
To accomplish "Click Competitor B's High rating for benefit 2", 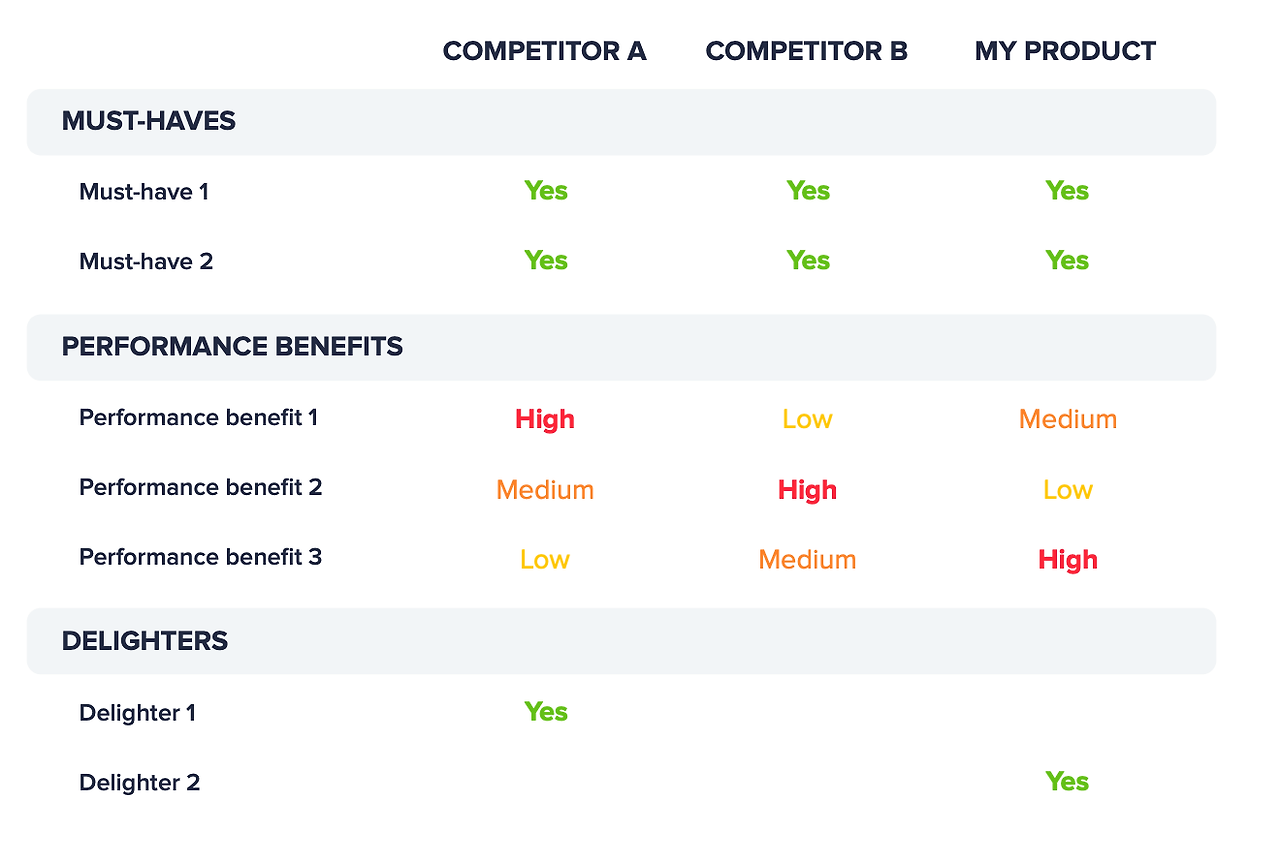I will pyautogui.click(x=807, y=490).
